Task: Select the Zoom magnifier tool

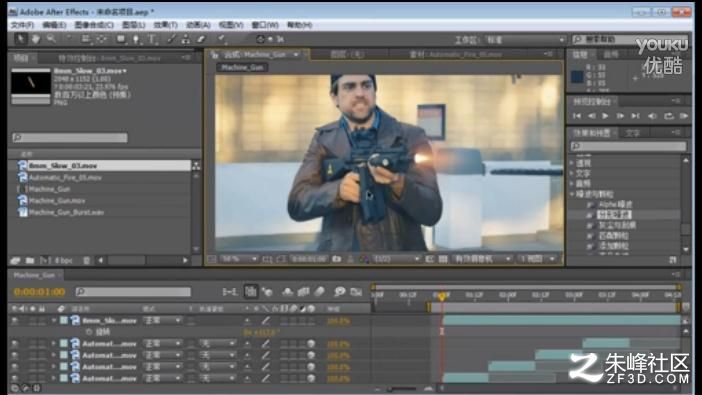Action: [51, 39]
